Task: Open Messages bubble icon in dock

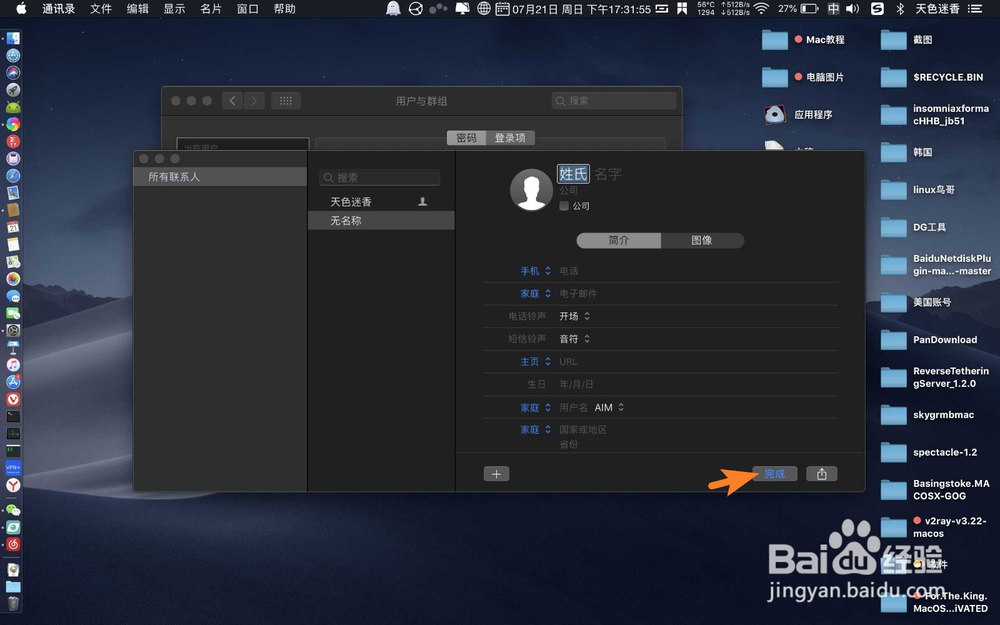Action: click(13, 296)
